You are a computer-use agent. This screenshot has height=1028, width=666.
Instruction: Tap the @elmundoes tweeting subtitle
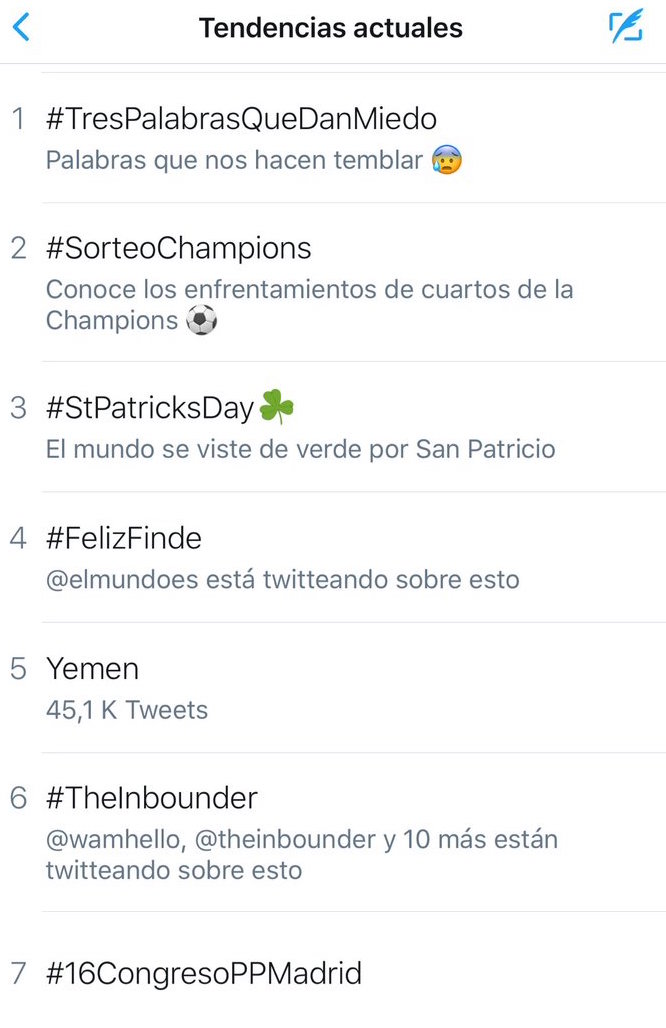[x=282, y=579]
